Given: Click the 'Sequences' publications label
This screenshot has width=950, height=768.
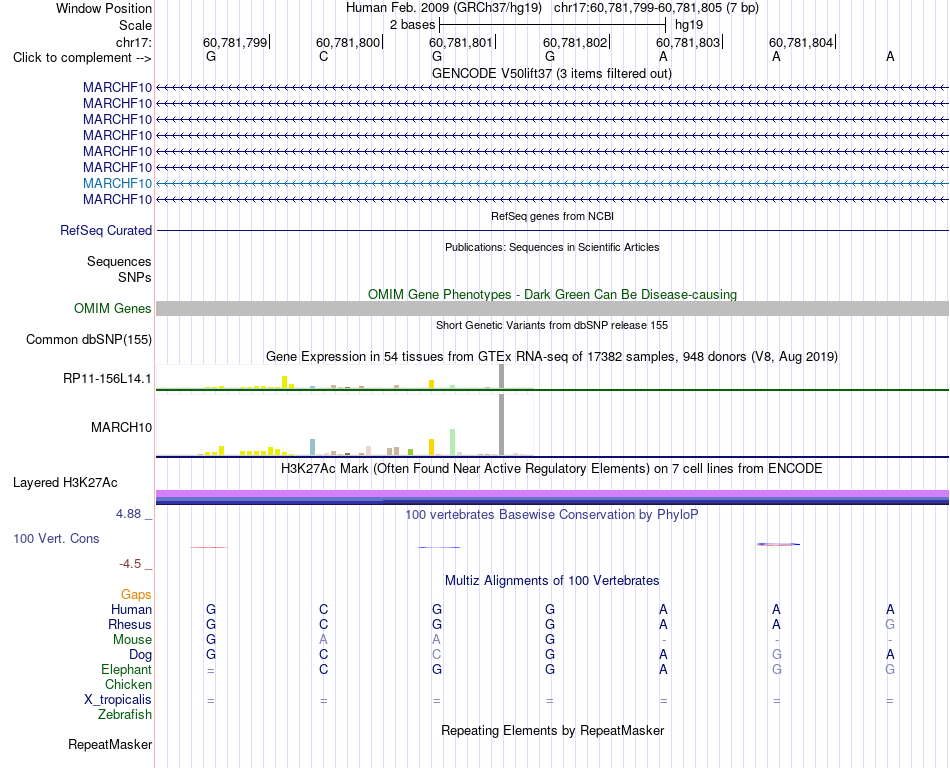Looking at the screenshot, I should pos(119,261).
